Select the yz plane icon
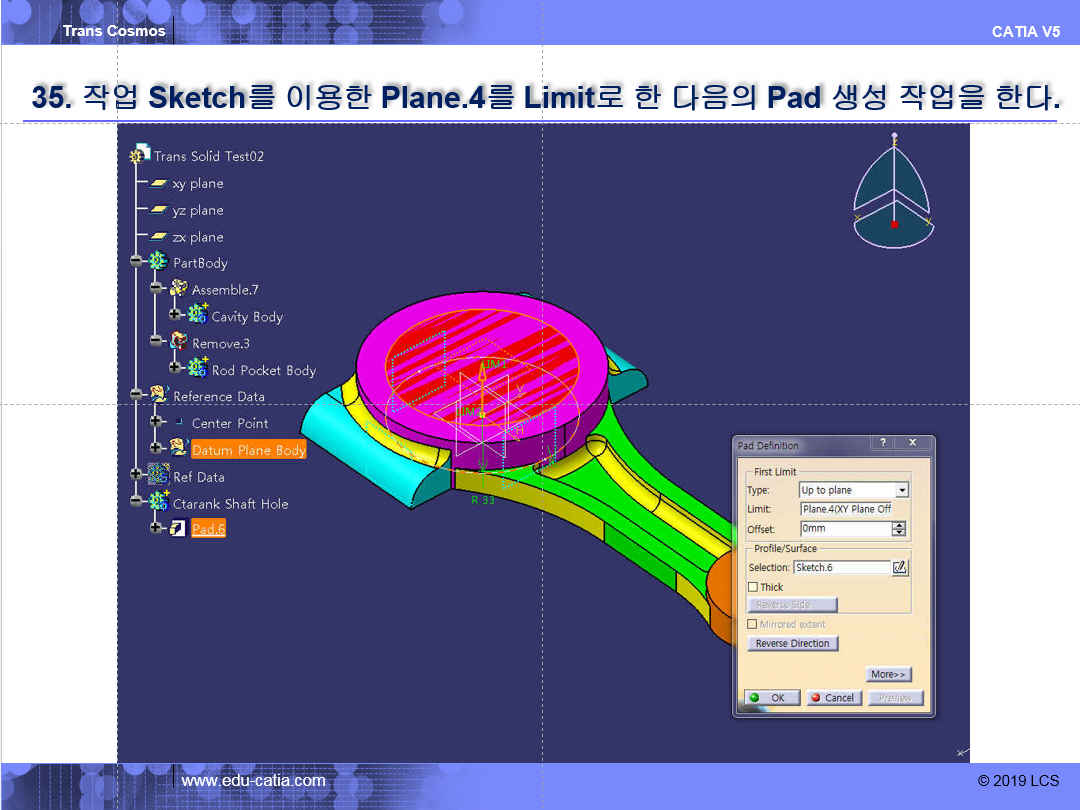 click(159, 211)
